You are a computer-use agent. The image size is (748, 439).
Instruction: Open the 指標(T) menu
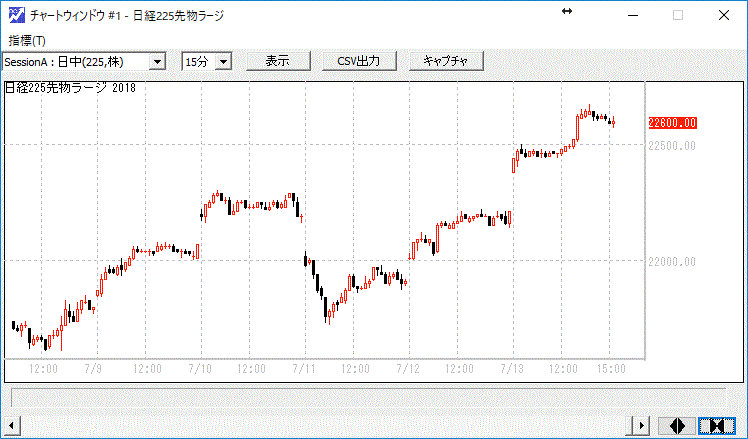(27, 41)
